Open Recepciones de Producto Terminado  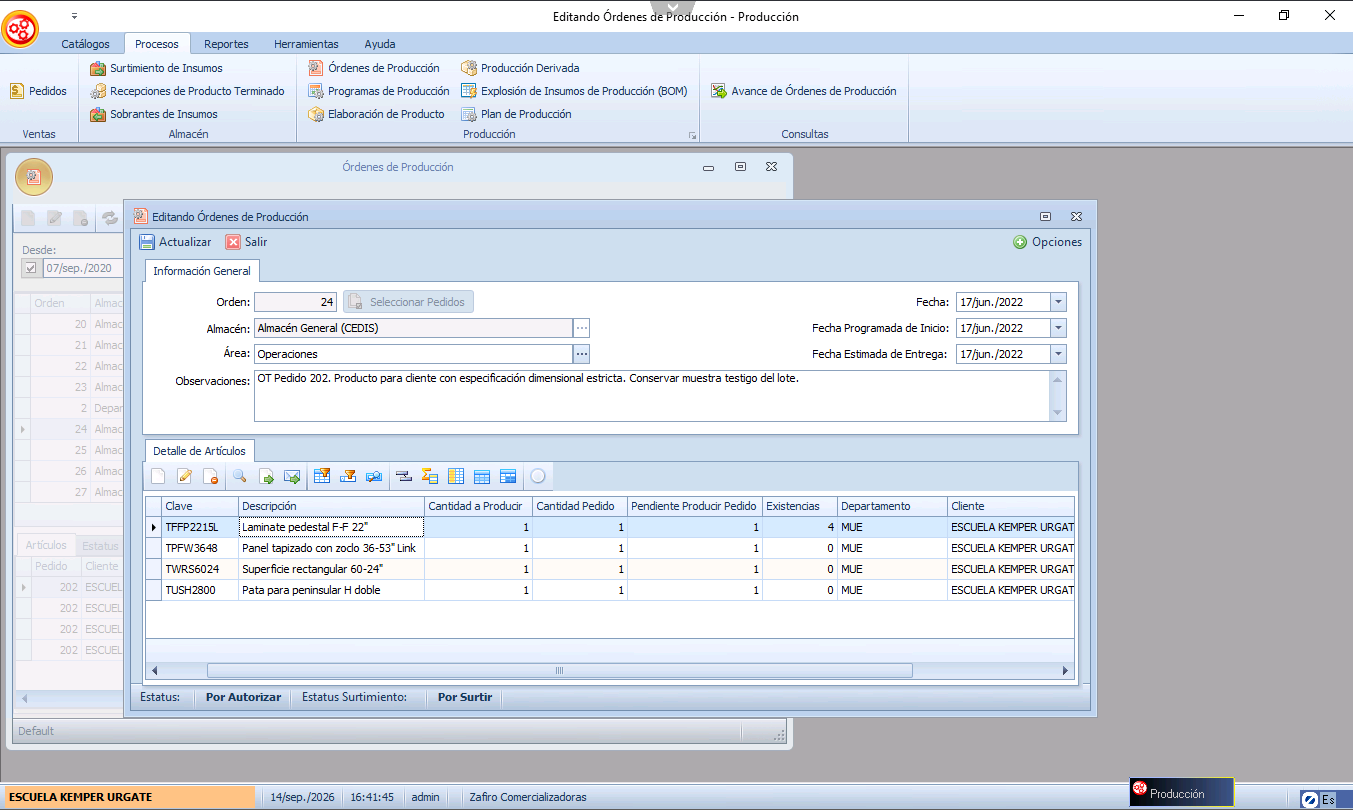point(187,91)
